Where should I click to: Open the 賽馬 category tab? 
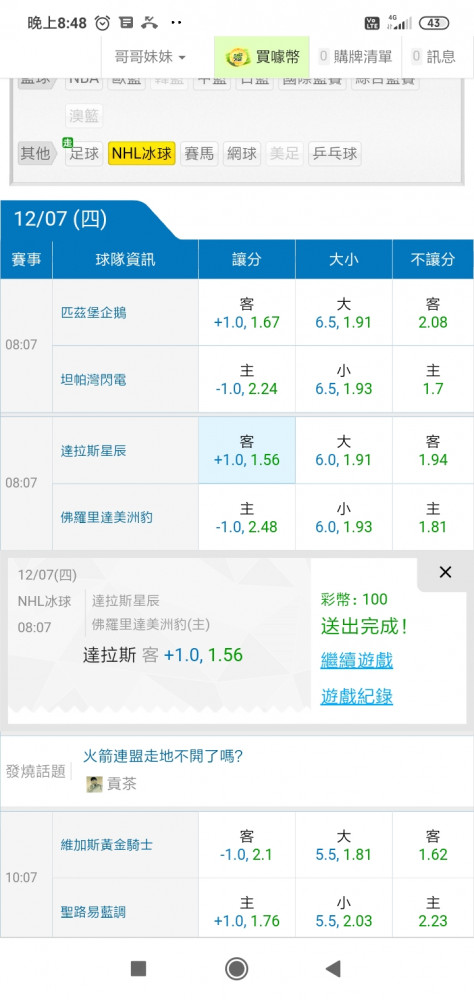point(199,154)
